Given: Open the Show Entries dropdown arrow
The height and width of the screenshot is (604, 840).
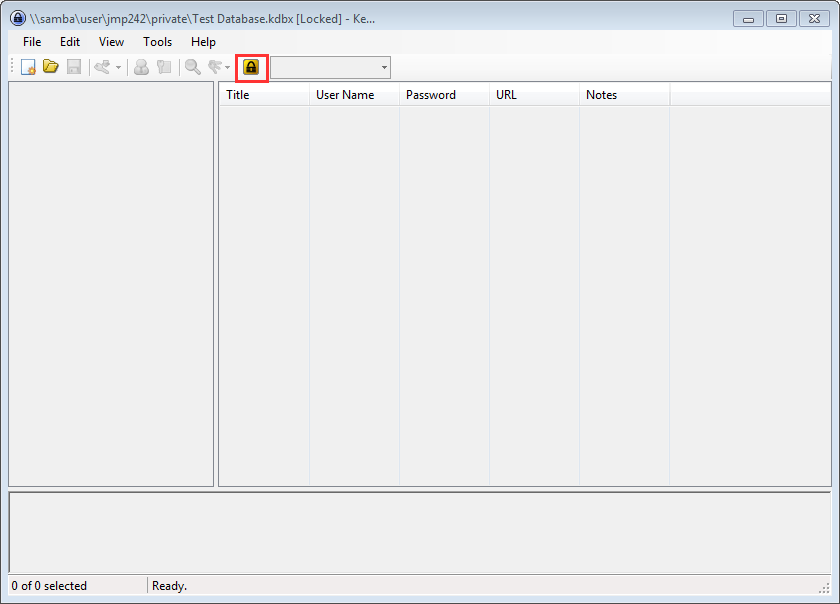Looking at the screenshot, I should point(228,68).
